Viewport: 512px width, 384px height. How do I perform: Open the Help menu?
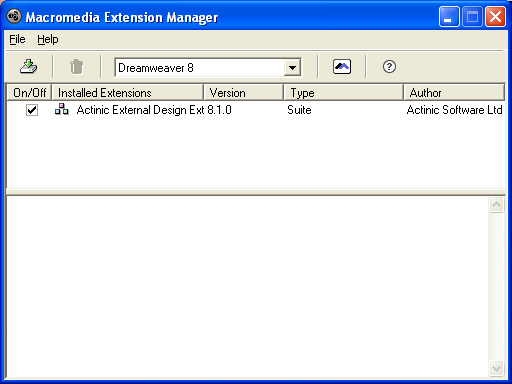tap(48, 39)
